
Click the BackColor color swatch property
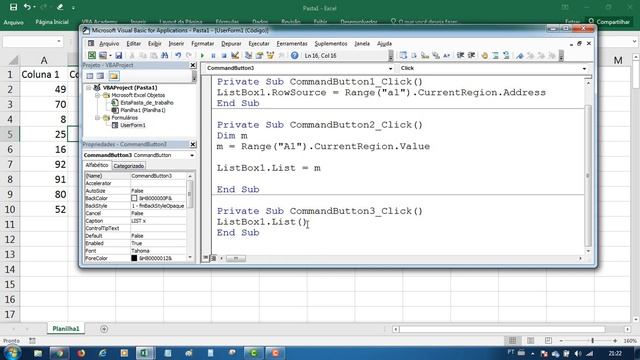click(x=134, y=198)
